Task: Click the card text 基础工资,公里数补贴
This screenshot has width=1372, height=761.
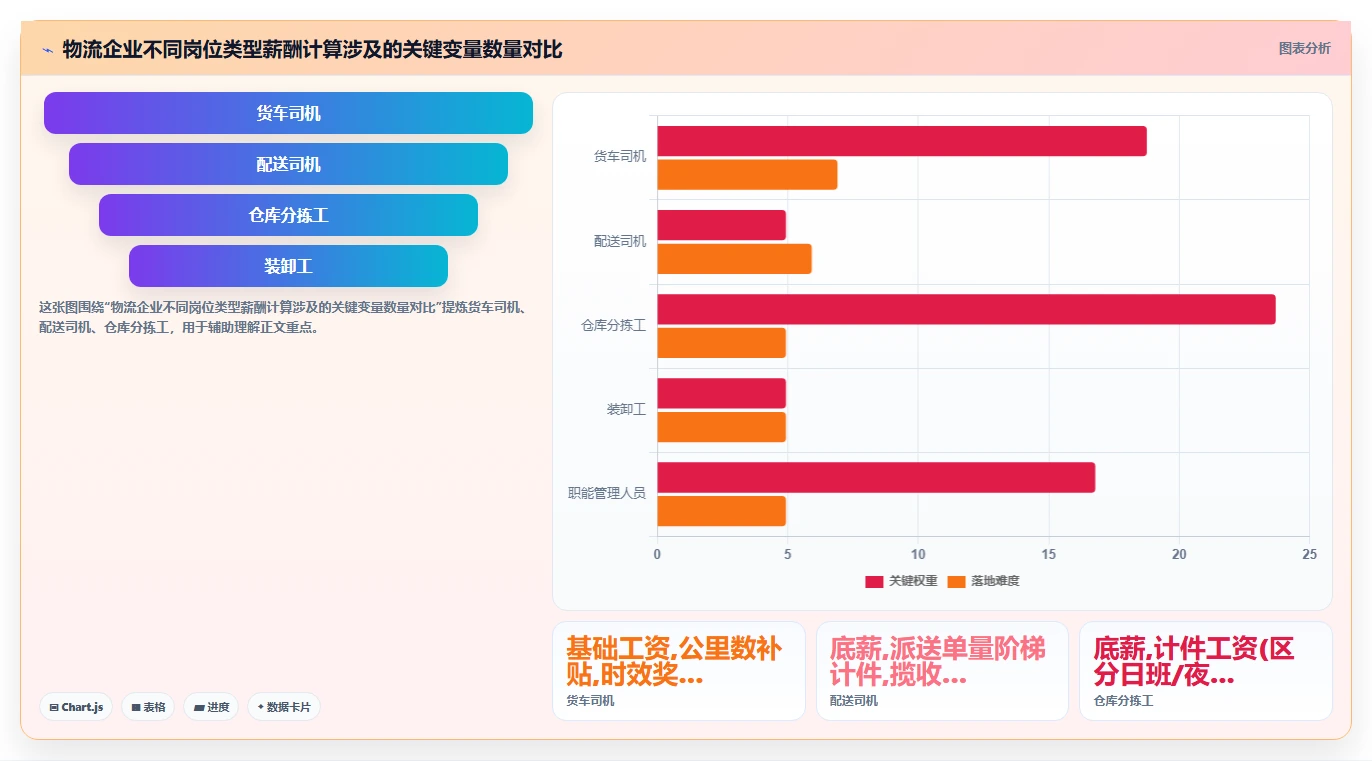Action: 674,661
